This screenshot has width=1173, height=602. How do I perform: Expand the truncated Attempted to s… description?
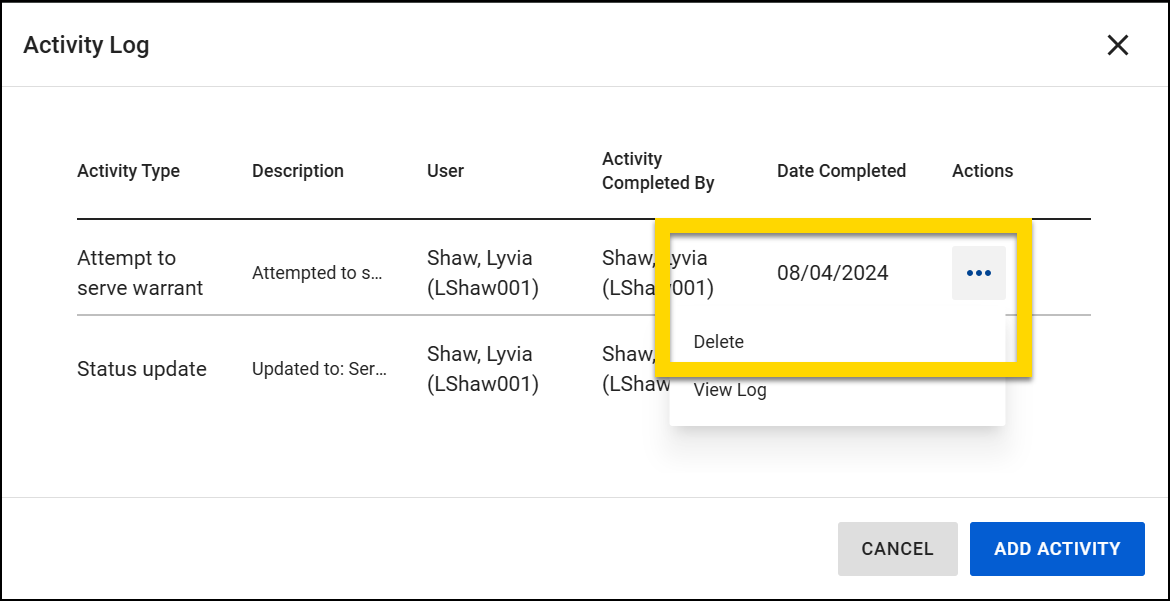click(318, 272)
